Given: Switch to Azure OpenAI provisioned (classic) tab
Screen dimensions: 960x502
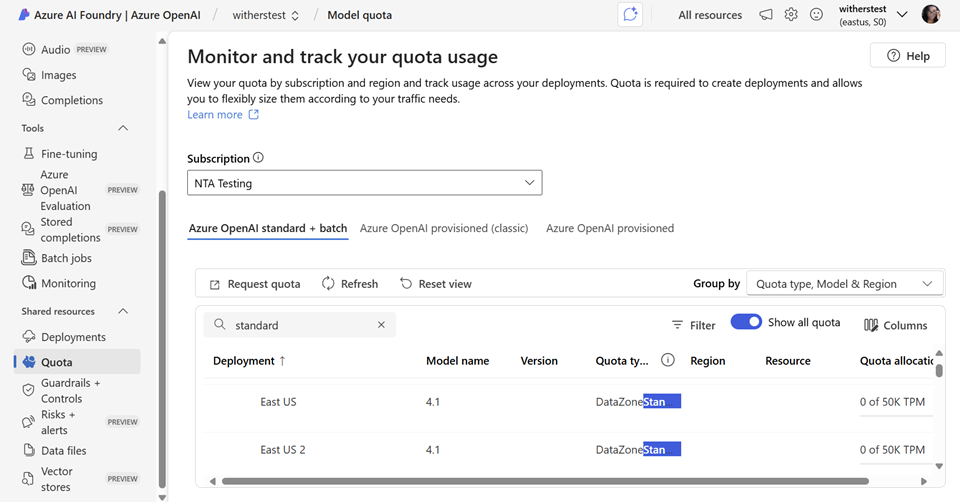Looking at the screenshot, I should (x=444, y=228).
